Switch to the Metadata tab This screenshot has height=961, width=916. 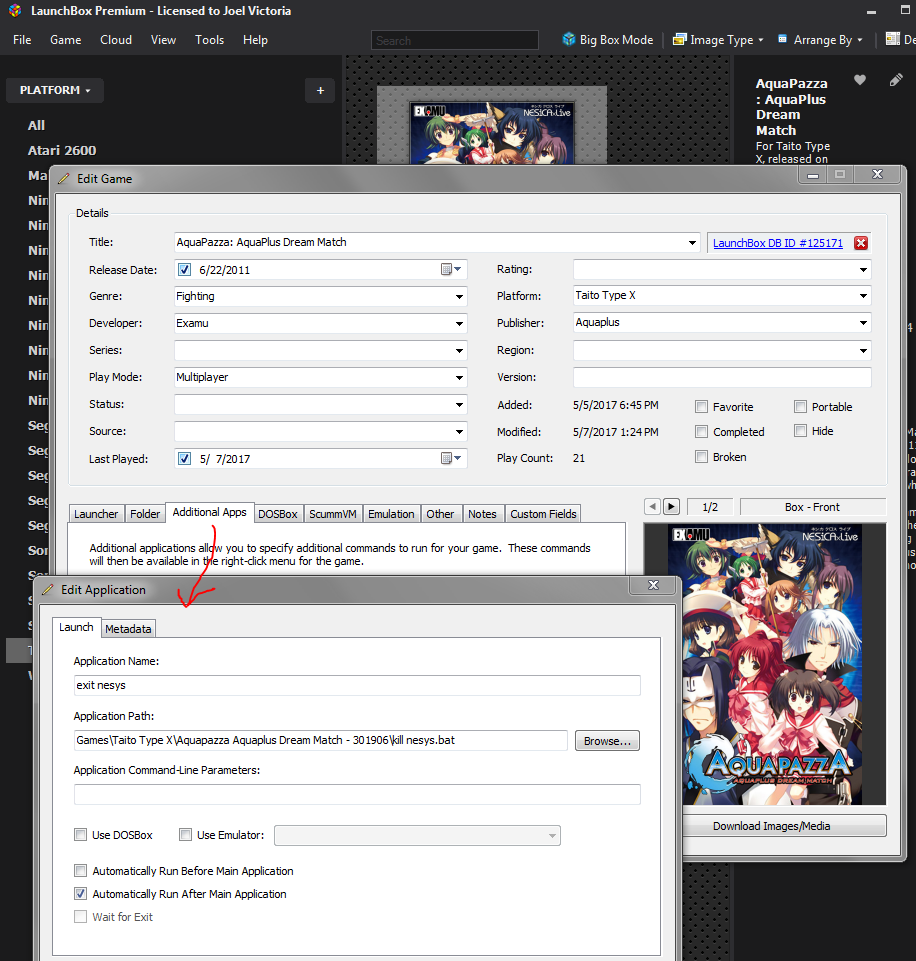128,629
